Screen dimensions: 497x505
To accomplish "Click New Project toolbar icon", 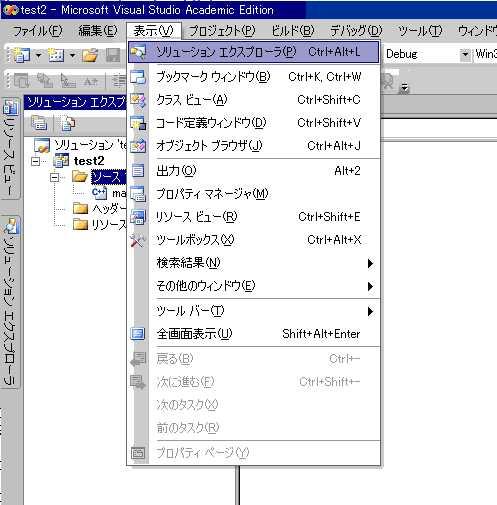I will click(22, 55).
